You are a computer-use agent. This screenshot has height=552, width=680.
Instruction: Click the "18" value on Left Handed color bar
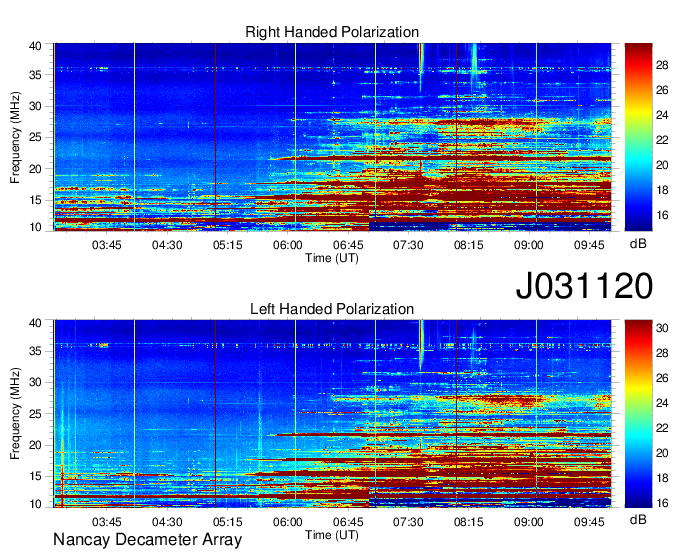click(662, 478)
